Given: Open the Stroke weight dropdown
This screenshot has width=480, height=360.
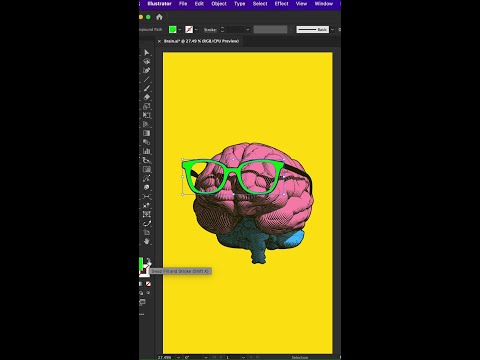Looking at the screenshot, I should pyautogui.click(x=248, y=30).
